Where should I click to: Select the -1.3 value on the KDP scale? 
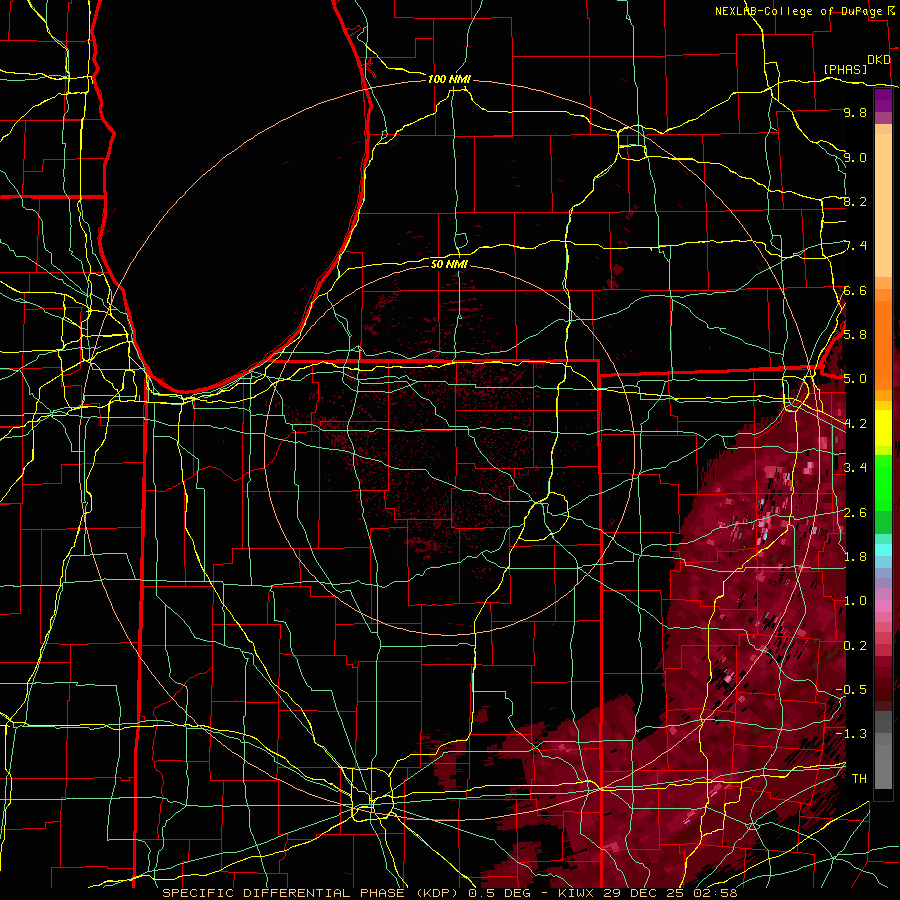tap(851, 734)
